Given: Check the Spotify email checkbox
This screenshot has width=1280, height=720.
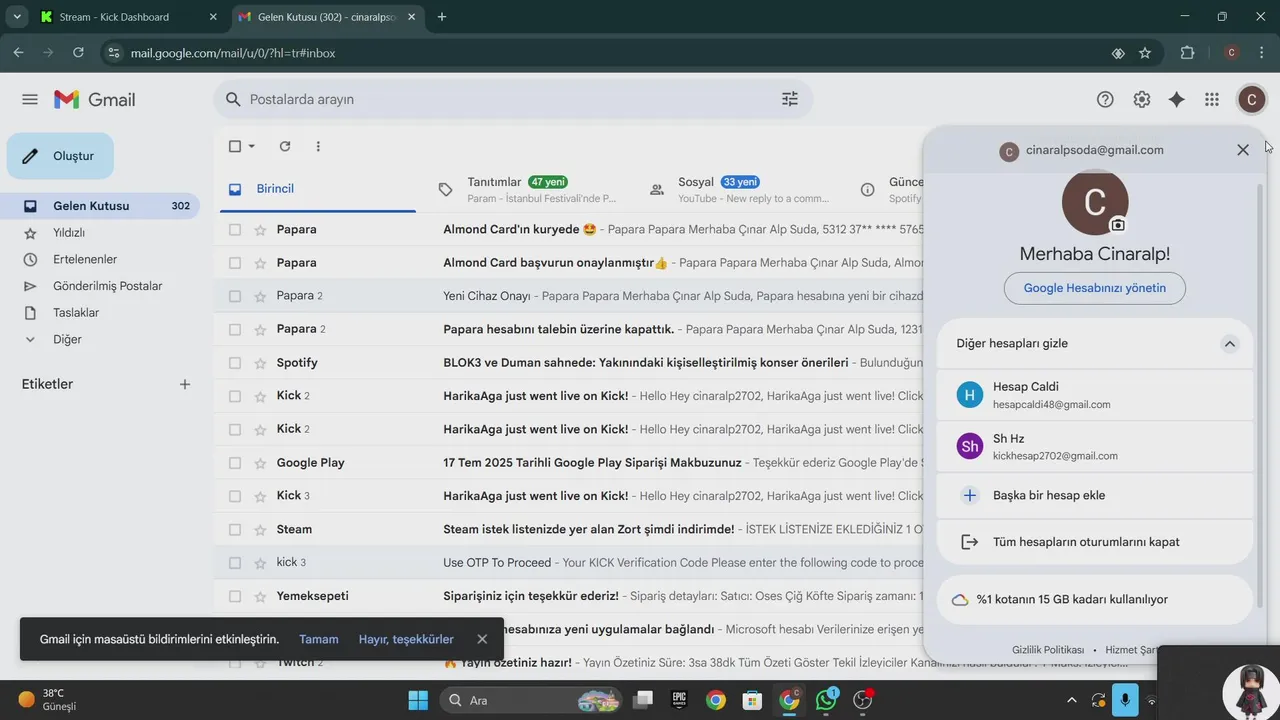Looking at the screenshot, I should (235, 362).
